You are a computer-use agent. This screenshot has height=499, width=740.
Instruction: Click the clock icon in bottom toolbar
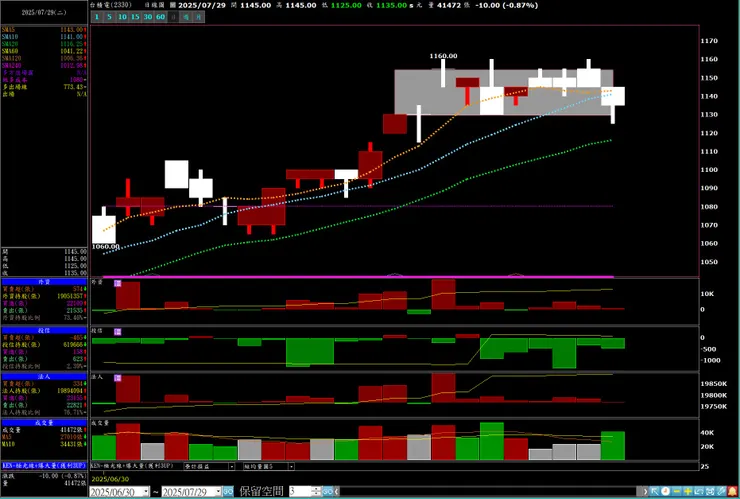665,491
